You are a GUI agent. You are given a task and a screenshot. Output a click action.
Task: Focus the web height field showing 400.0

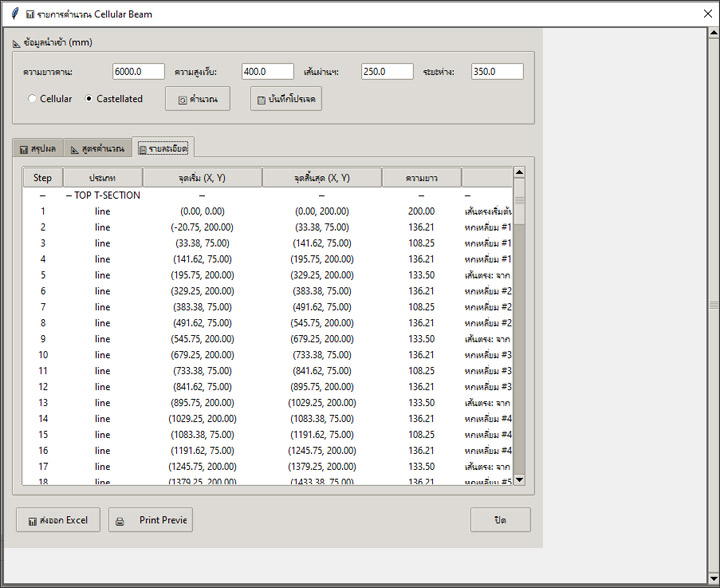click(267, 72)
